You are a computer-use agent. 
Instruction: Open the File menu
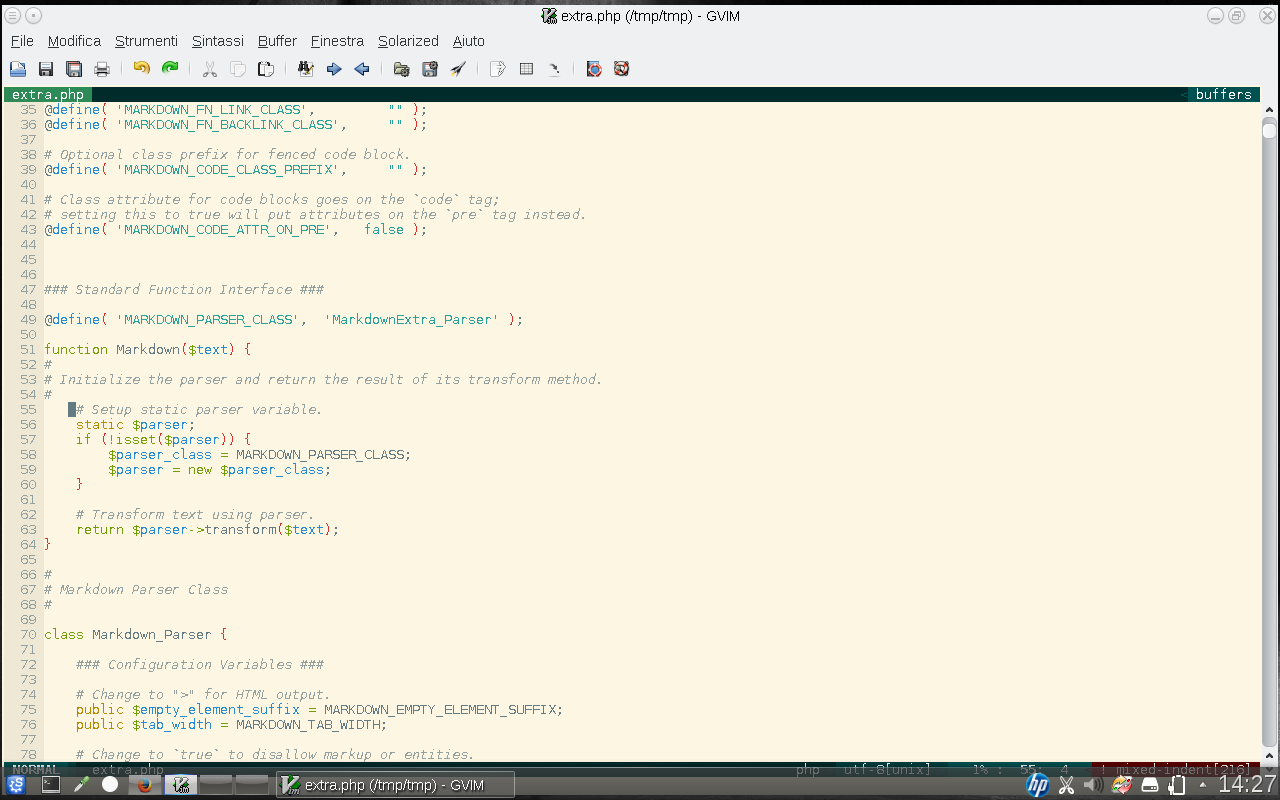(22, 41)
